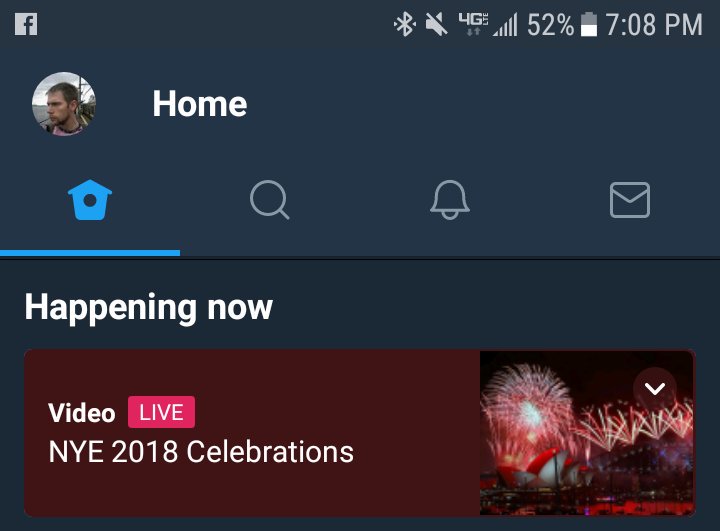Tap the 7:08 PM clock
720x531 pixels.
[654, 24]
